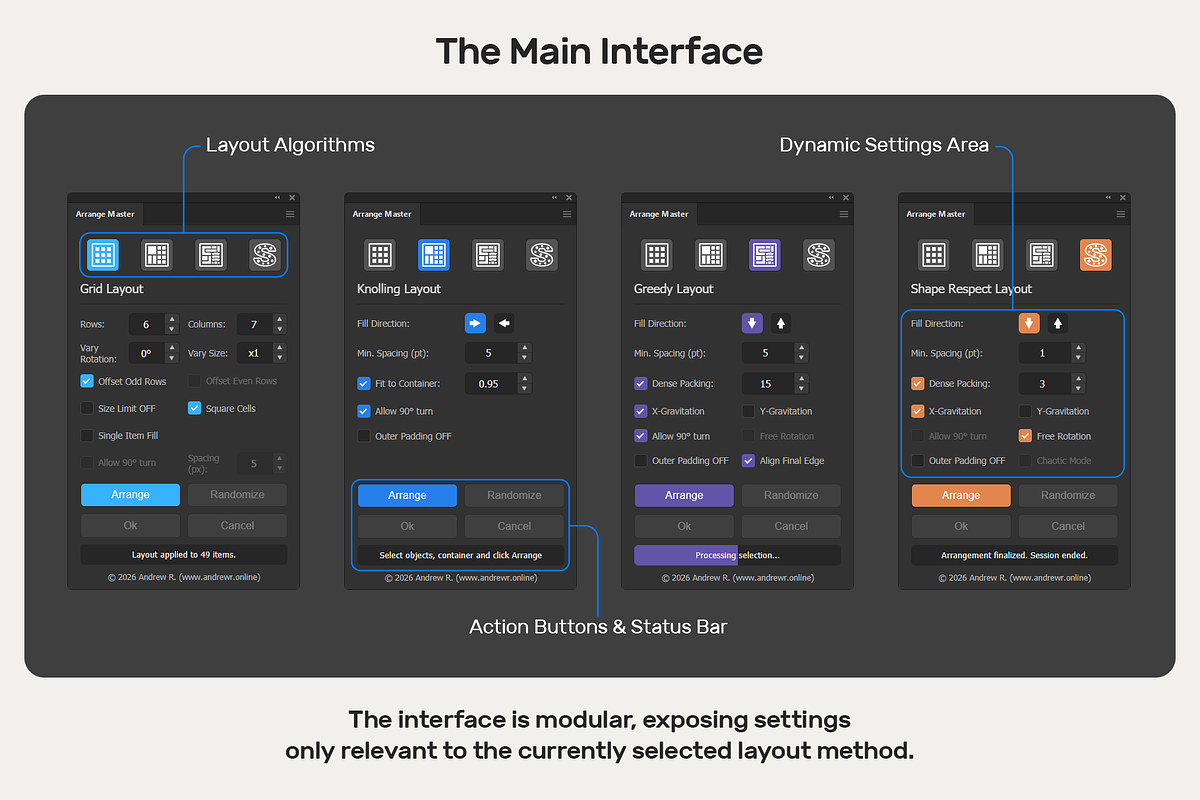1200x800 pixels.
Task: Click Arrange button in Grid Layout panel
Action: tap(130, 495)
